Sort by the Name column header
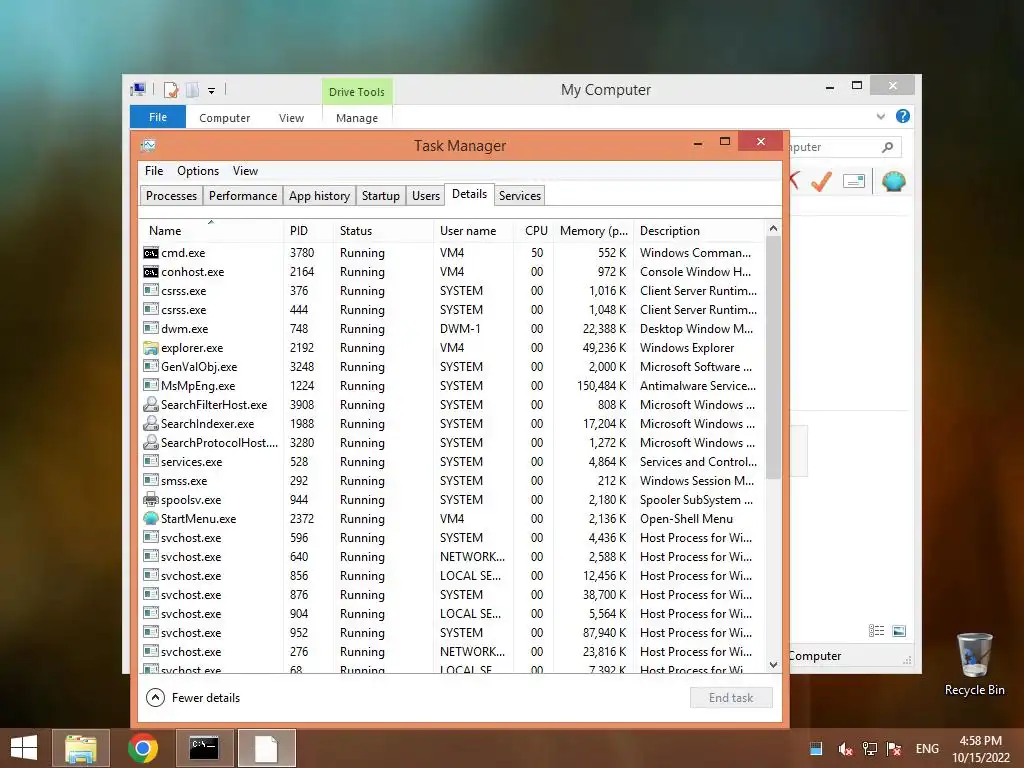Viewport: 1024px width, 768px height. tap(212, 231)
